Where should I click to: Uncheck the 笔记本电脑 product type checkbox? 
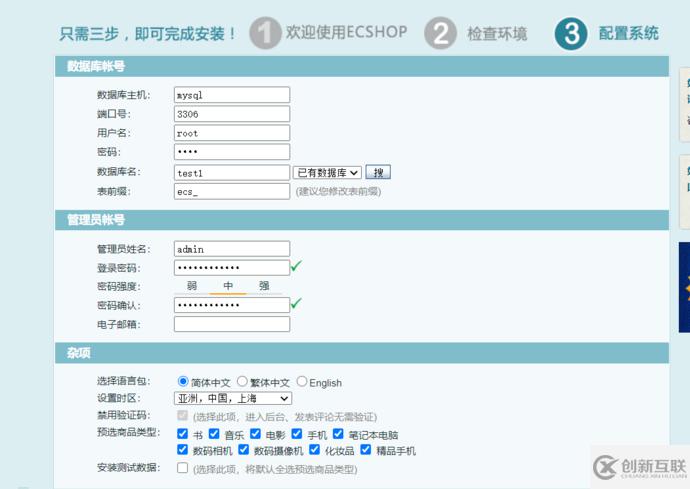(x=338, y=434)
